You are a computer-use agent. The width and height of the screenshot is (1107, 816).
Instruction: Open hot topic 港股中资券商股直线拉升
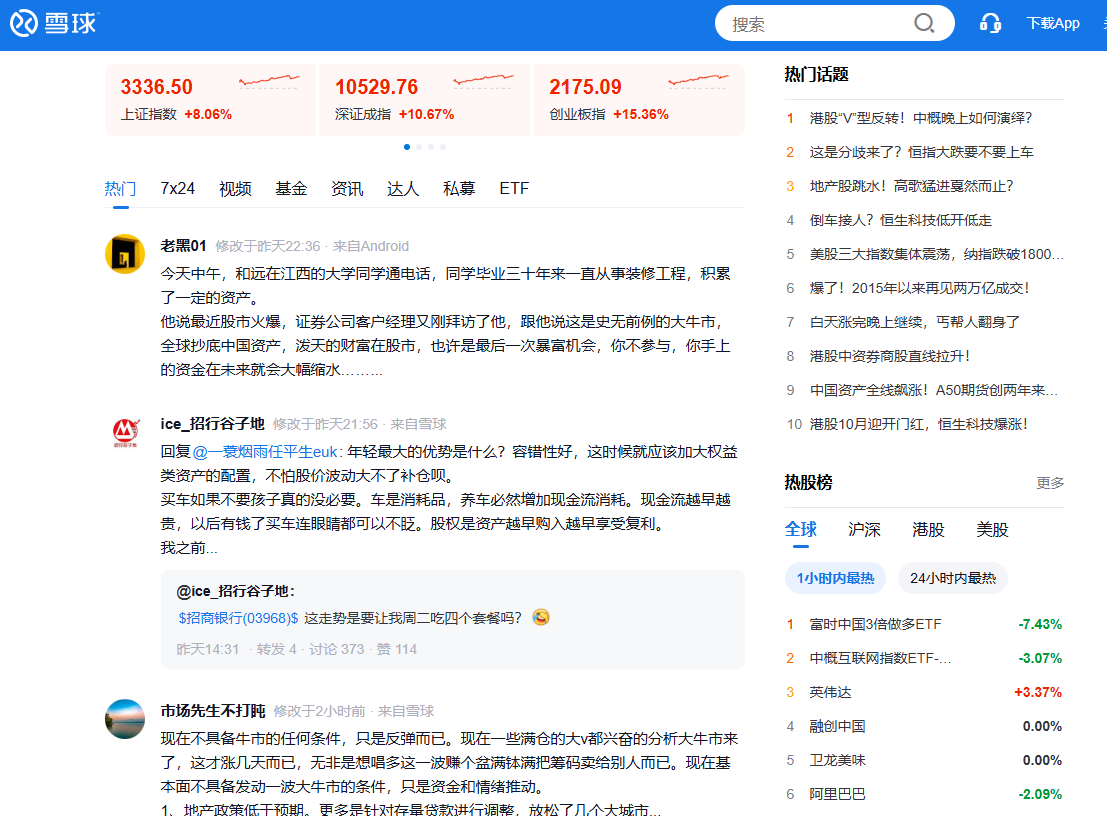tap(890, 356)
